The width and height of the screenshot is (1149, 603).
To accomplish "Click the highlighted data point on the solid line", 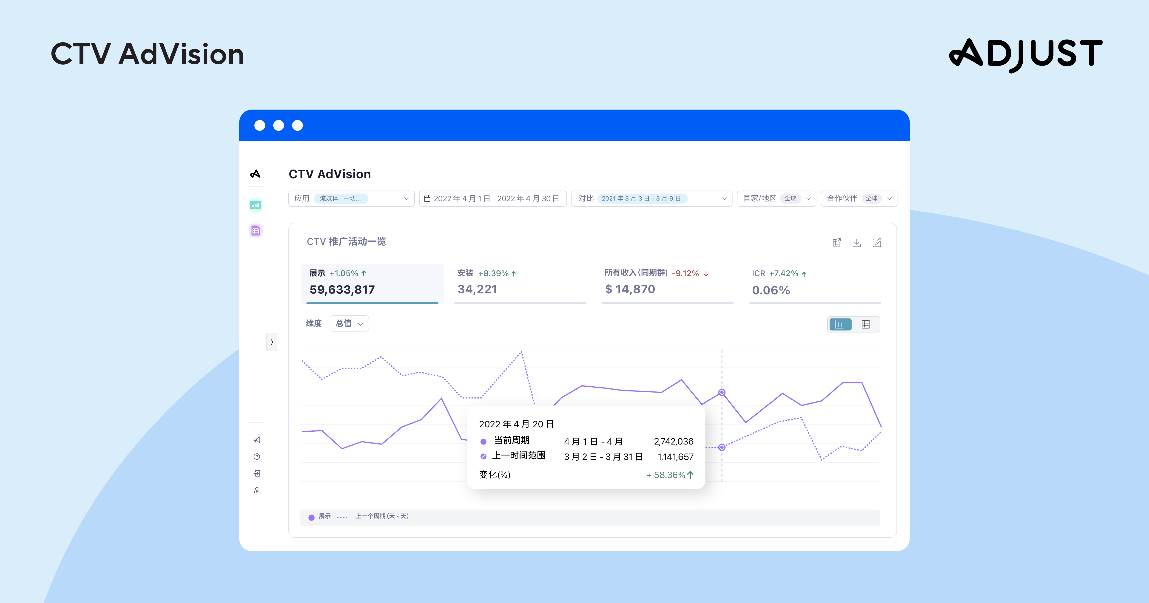I will tap(722, 393).
